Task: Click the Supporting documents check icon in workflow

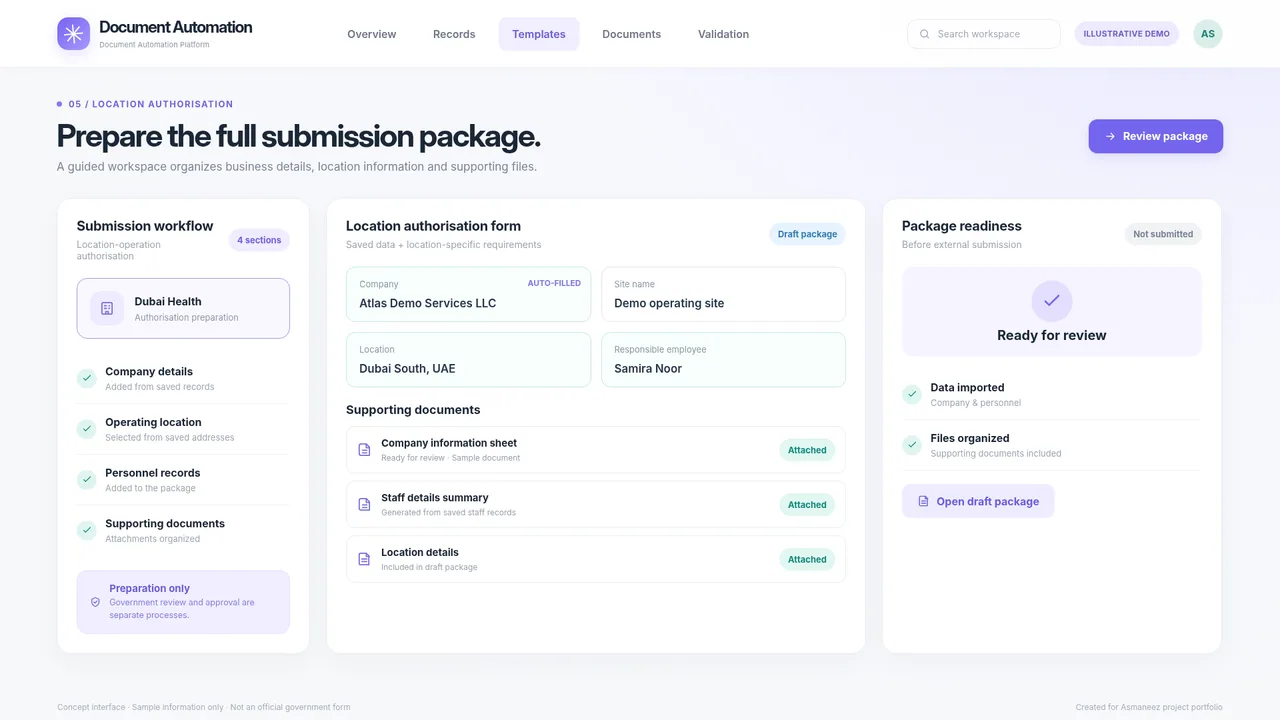Action: click(87, 530)
